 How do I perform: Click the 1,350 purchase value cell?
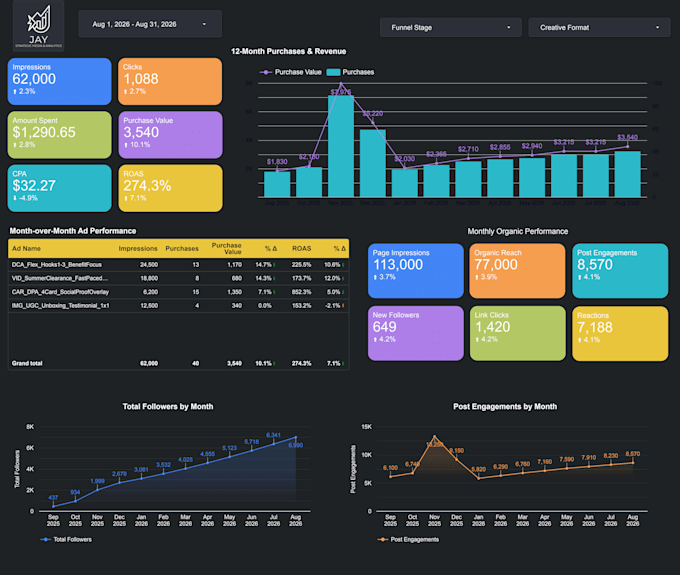(x=235, y=292)
